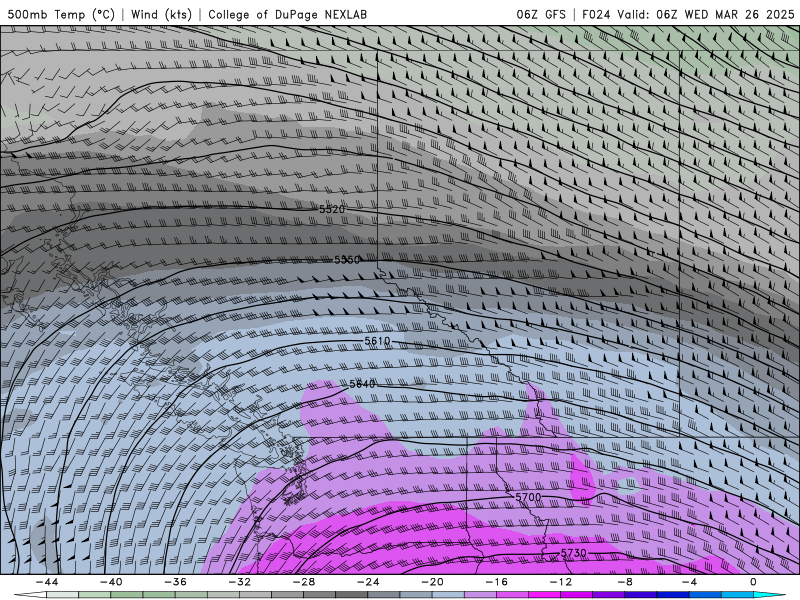Click the '500mb Temp (°C)' title text
Screen dimensions: 800x600
(x=61, y=14)
